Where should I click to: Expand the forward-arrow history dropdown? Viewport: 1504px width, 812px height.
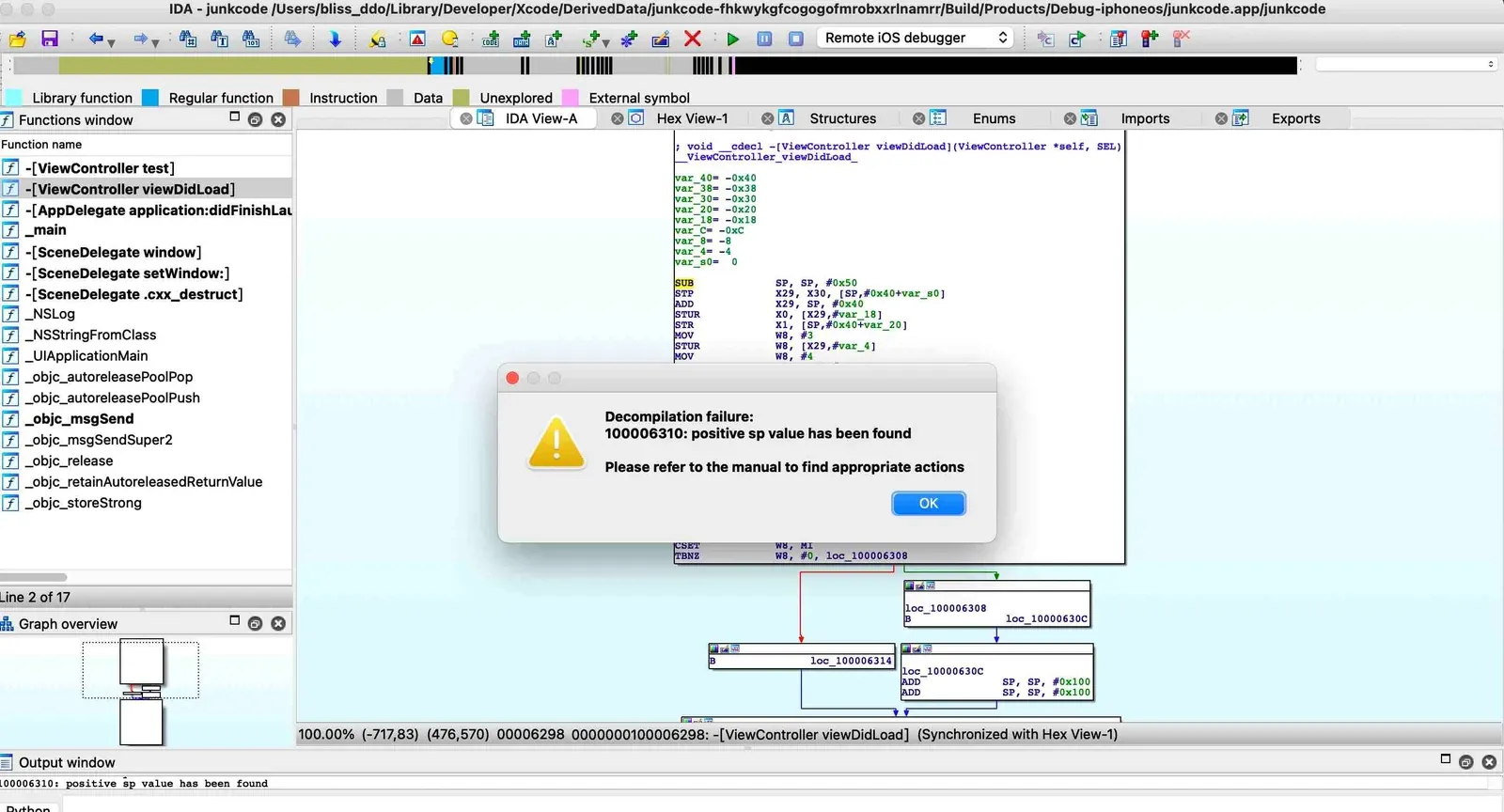tap(155, 42)
